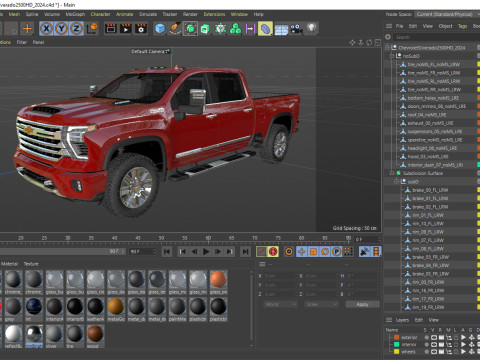Toggle the X axis lock
The height and width of the screenshot is (360, 480).
click(46, 29)
